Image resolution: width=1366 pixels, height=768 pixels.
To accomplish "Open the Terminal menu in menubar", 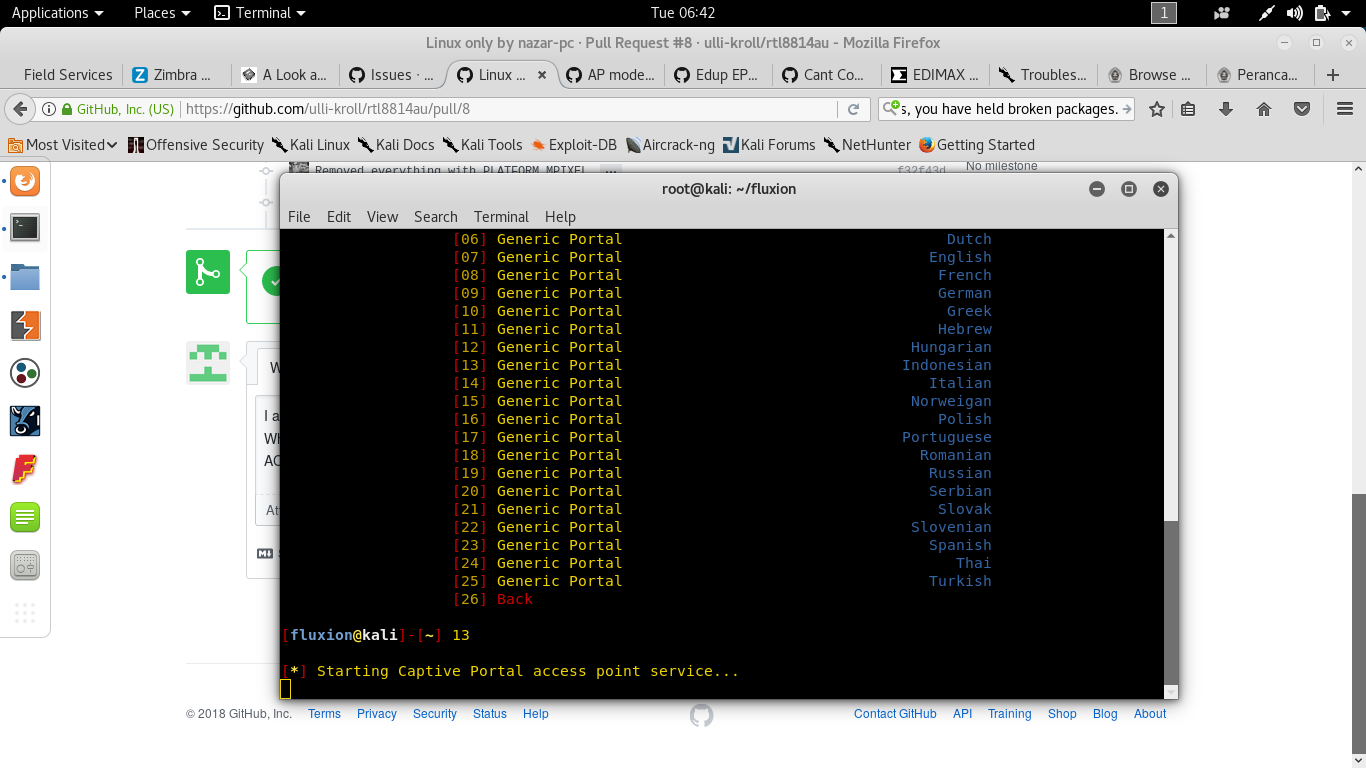I will point(501,217).
